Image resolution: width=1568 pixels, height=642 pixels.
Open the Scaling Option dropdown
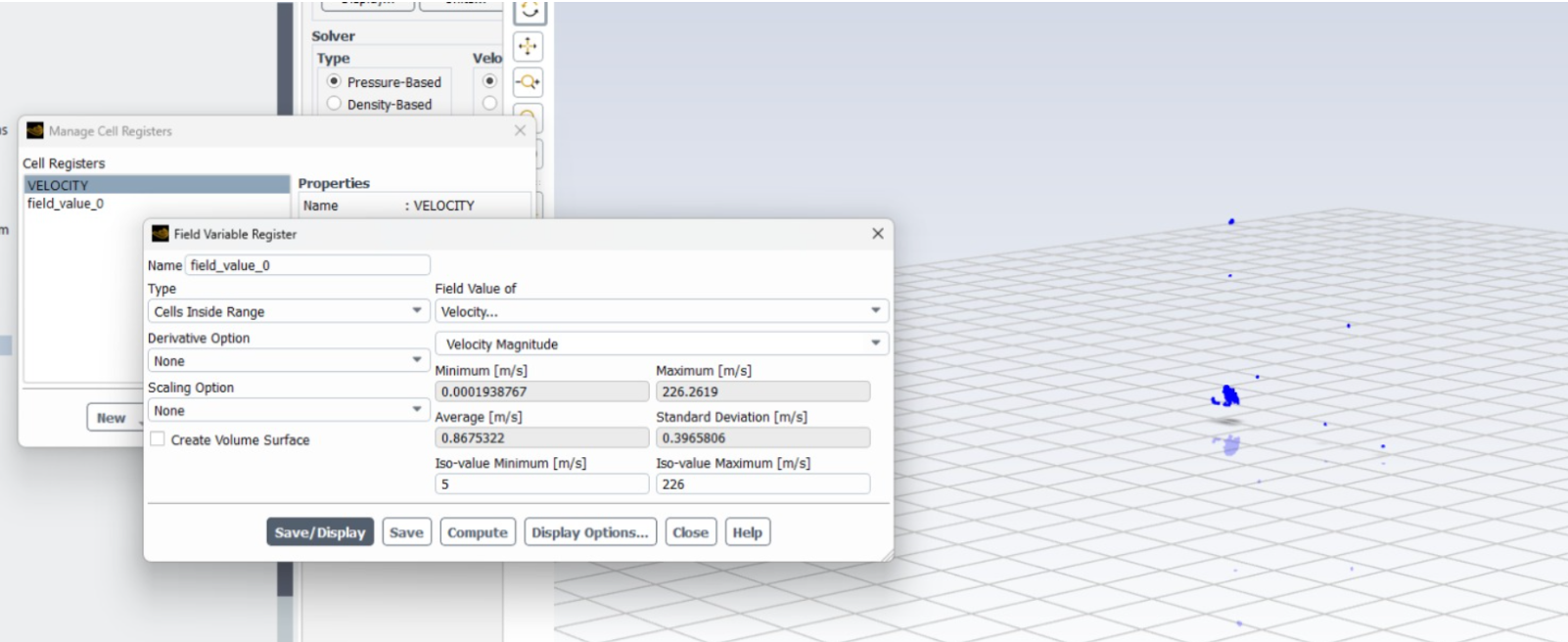289,411
